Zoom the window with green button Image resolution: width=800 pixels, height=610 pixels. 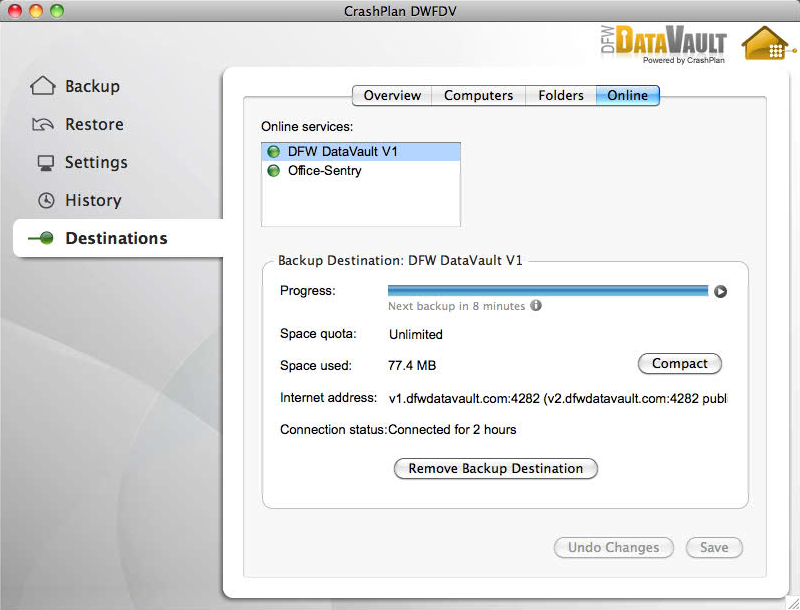(x=57, y=11)
